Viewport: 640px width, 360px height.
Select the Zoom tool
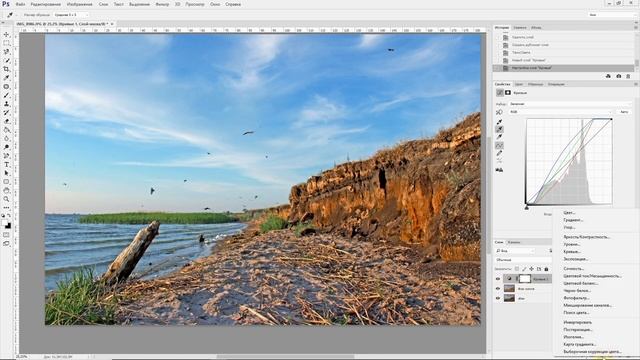tap(6, 199)
